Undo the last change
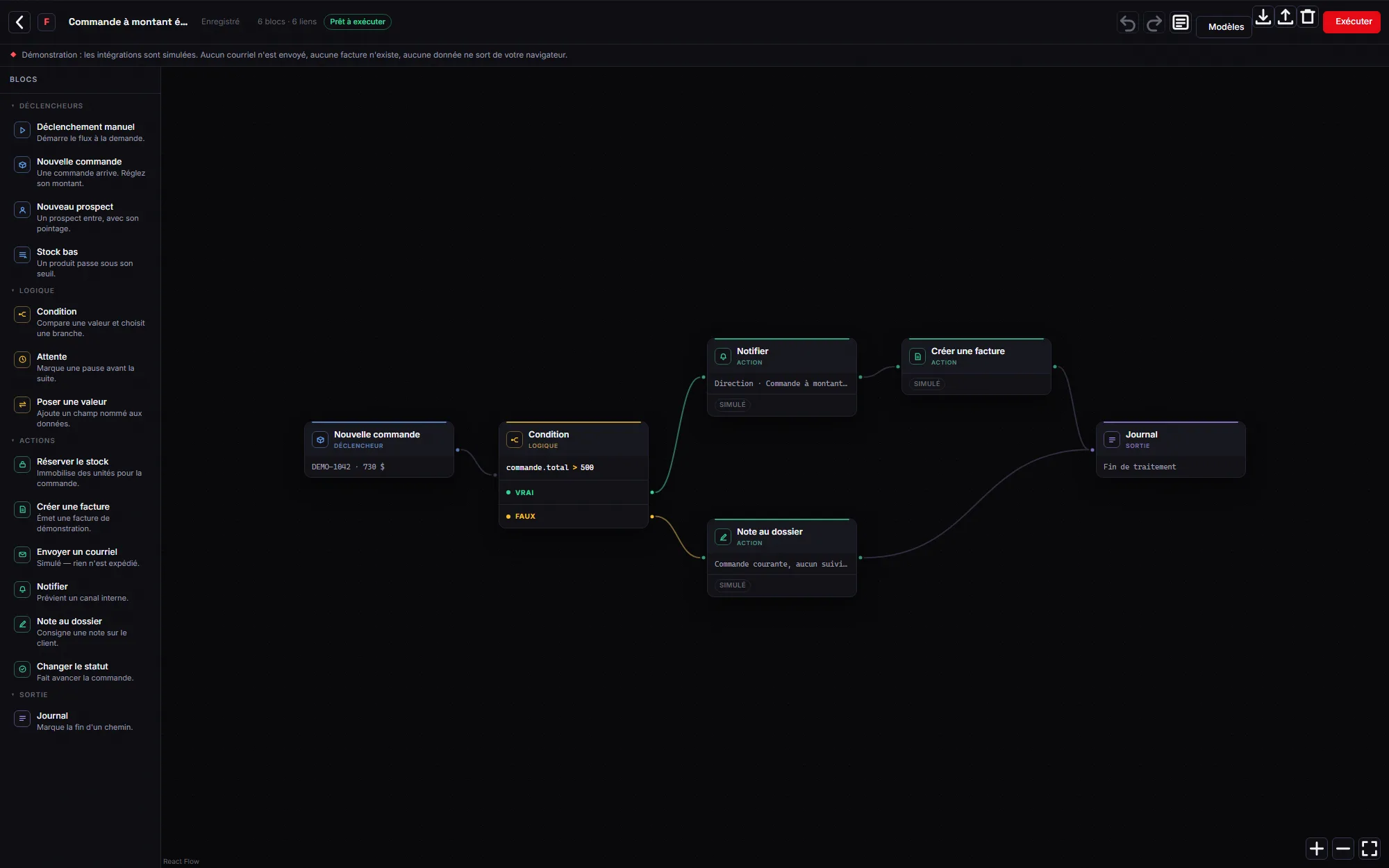The width and height of the screenshot is (1389, 868). pos(1128,24)
